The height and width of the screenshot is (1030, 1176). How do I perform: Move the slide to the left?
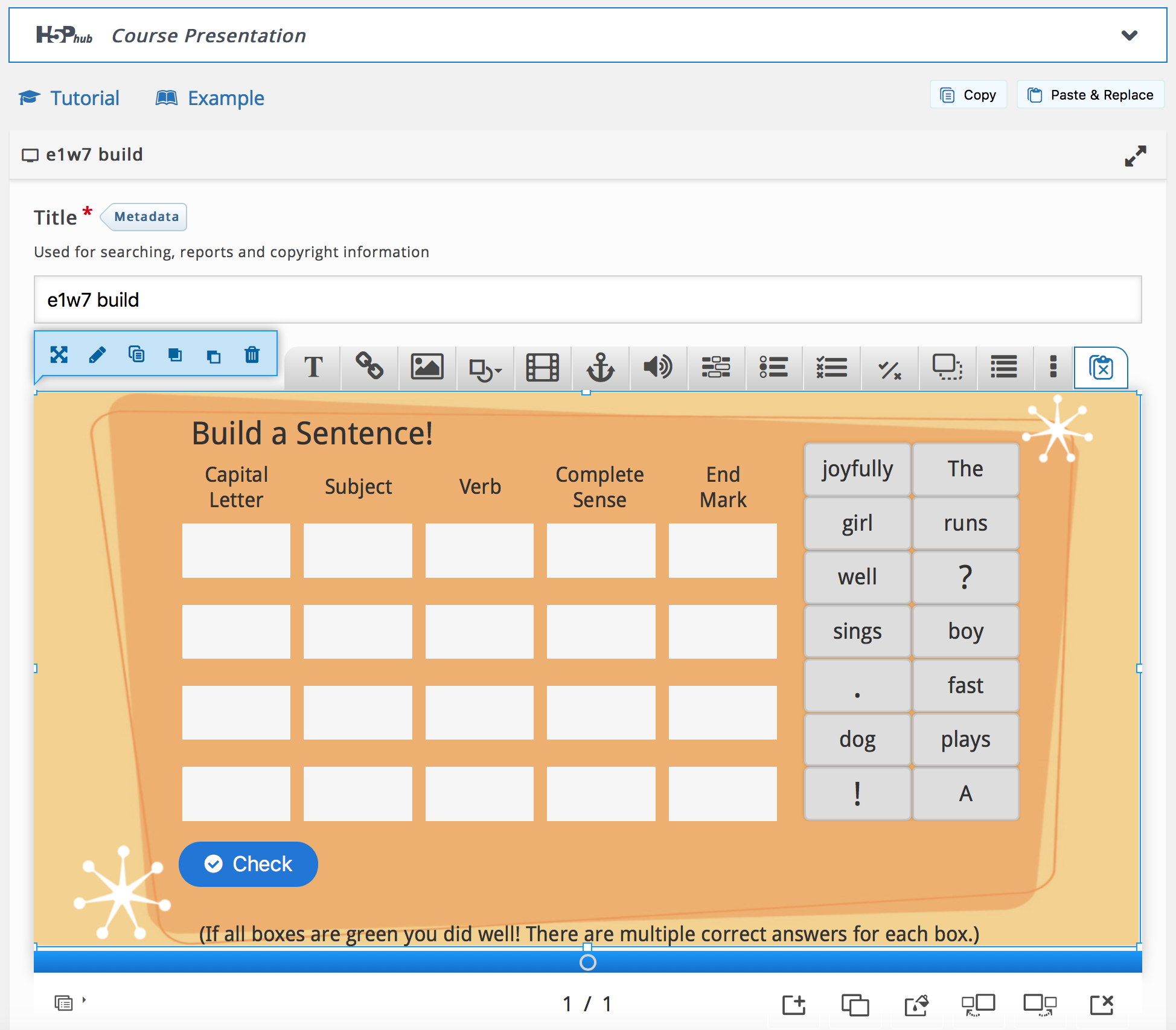click(978, 1005)
